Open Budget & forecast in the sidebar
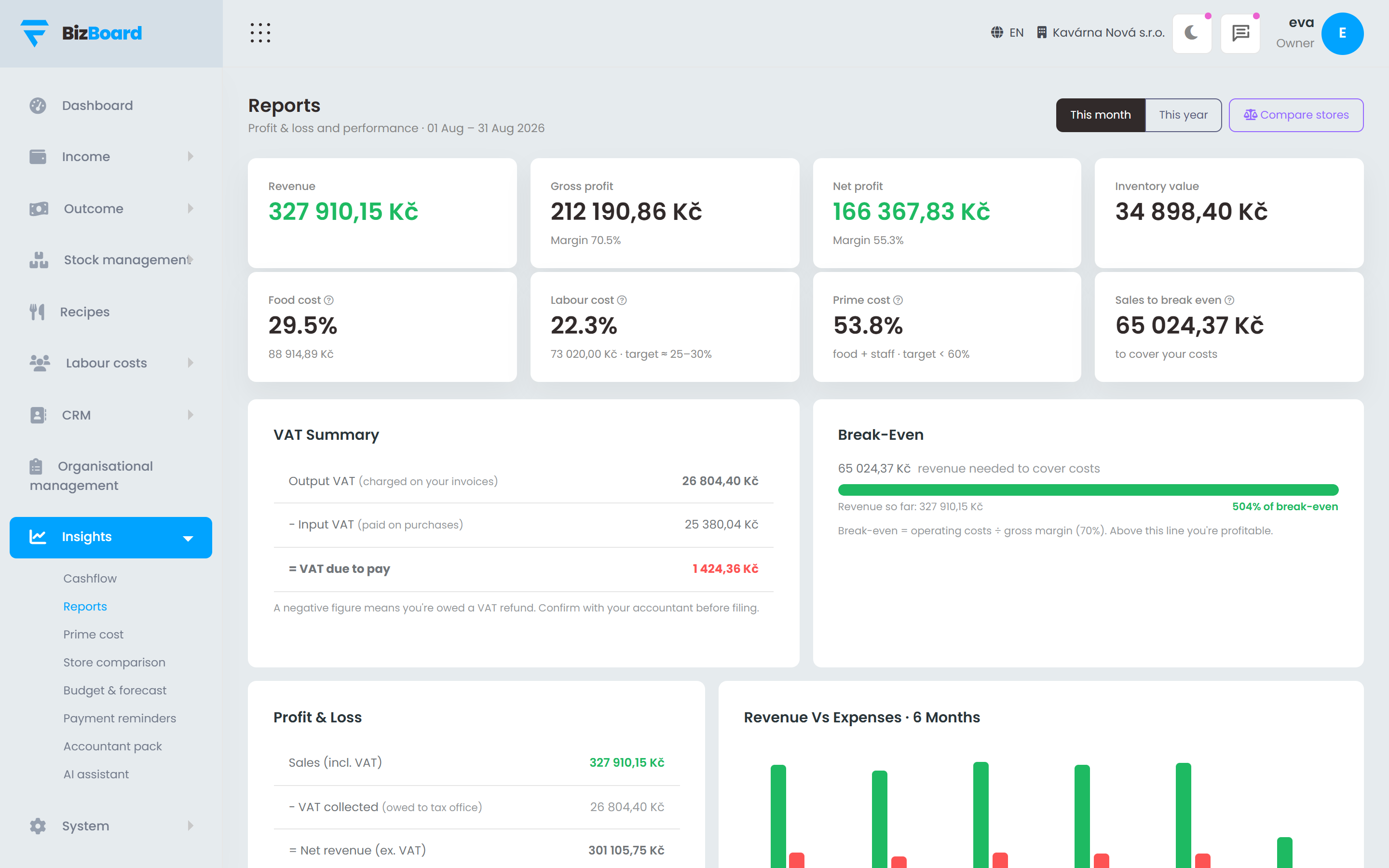The height and width of the screenshot is (868, 1389). point(115,691)
